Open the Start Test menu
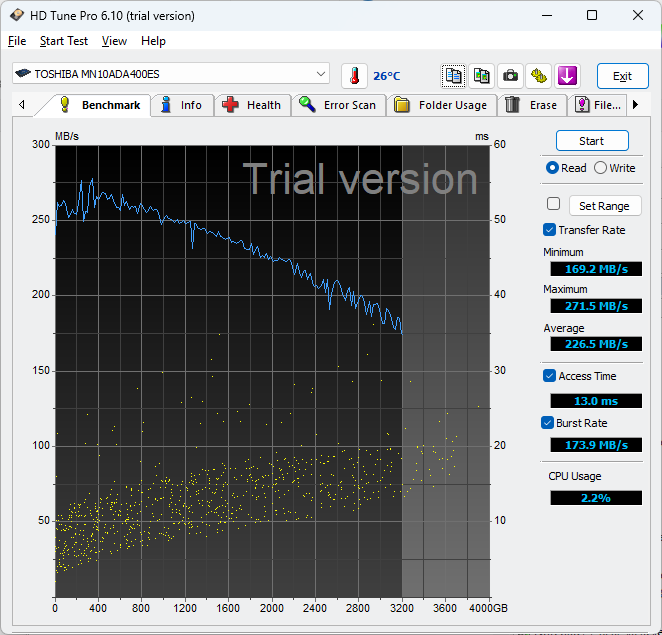This screenshot has height=635, width=662. (64, 41)
